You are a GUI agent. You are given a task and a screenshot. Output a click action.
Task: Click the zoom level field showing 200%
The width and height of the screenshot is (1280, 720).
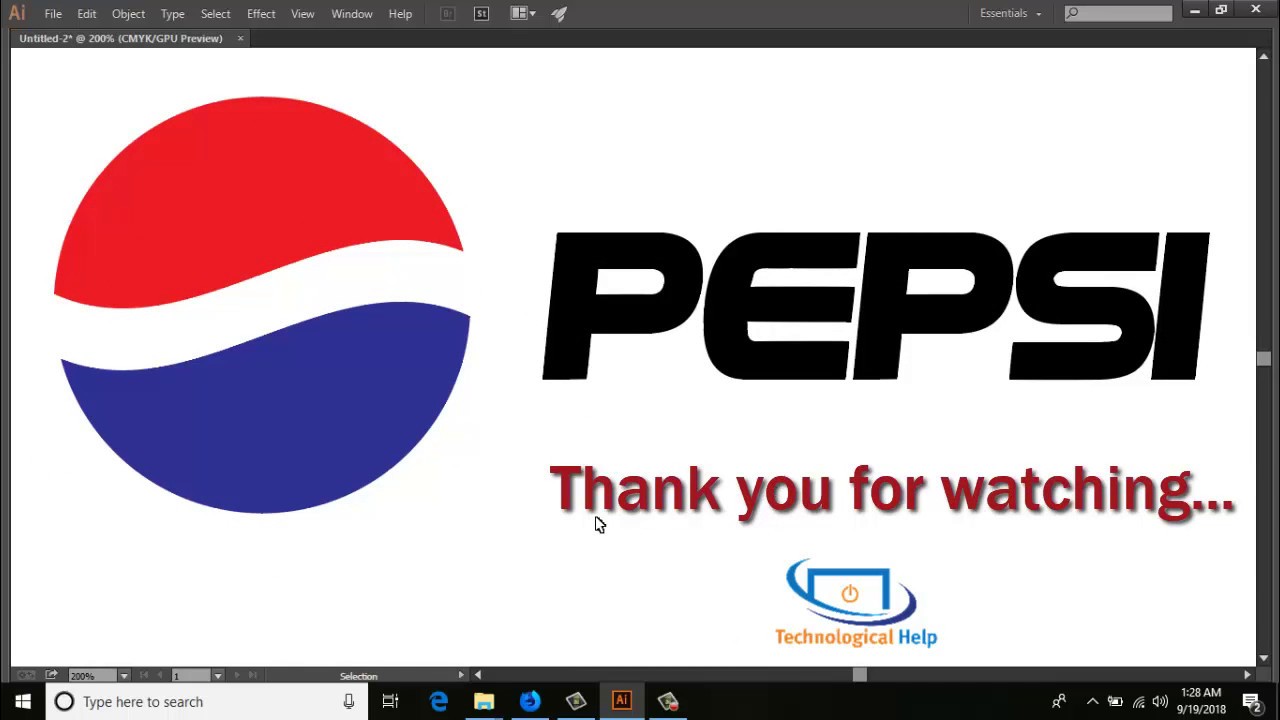coord(91,676)
